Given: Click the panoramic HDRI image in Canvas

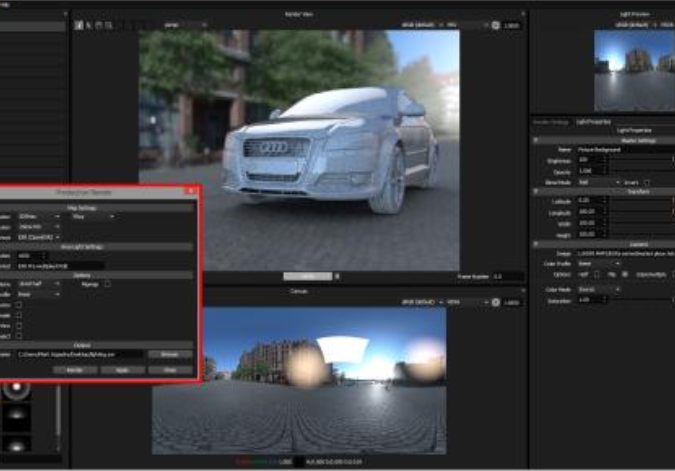Looking at the screenshot, I should [299, 381].
